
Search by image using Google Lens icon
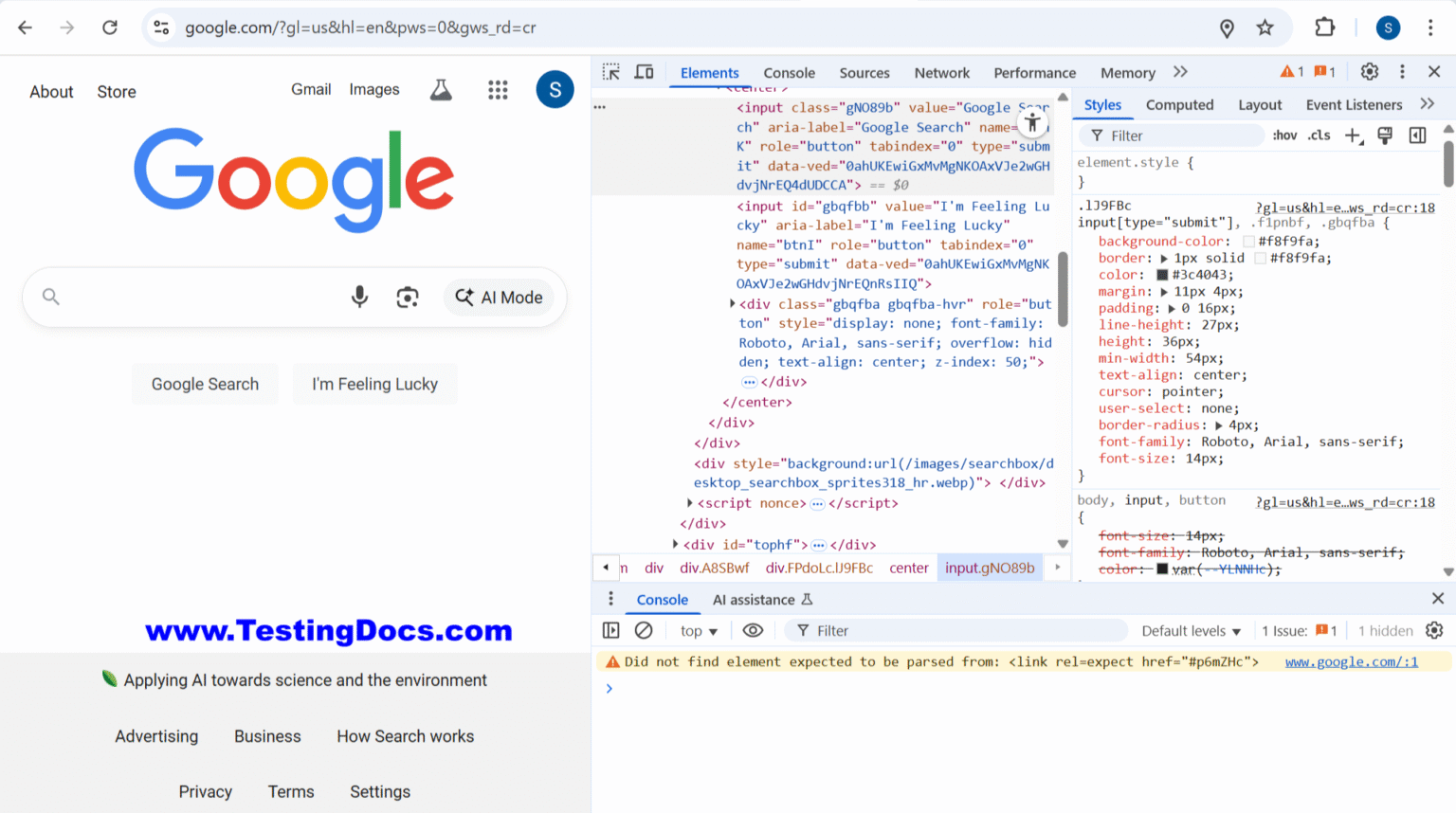coord(408,297)
